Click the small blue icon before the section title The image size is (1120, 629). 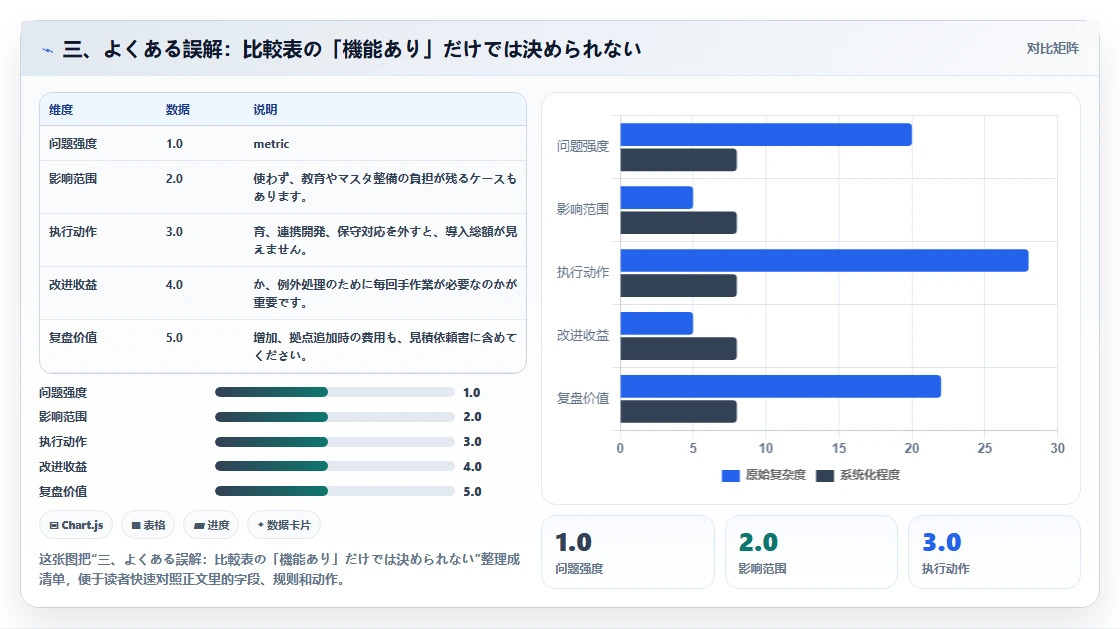coord(48,50)
